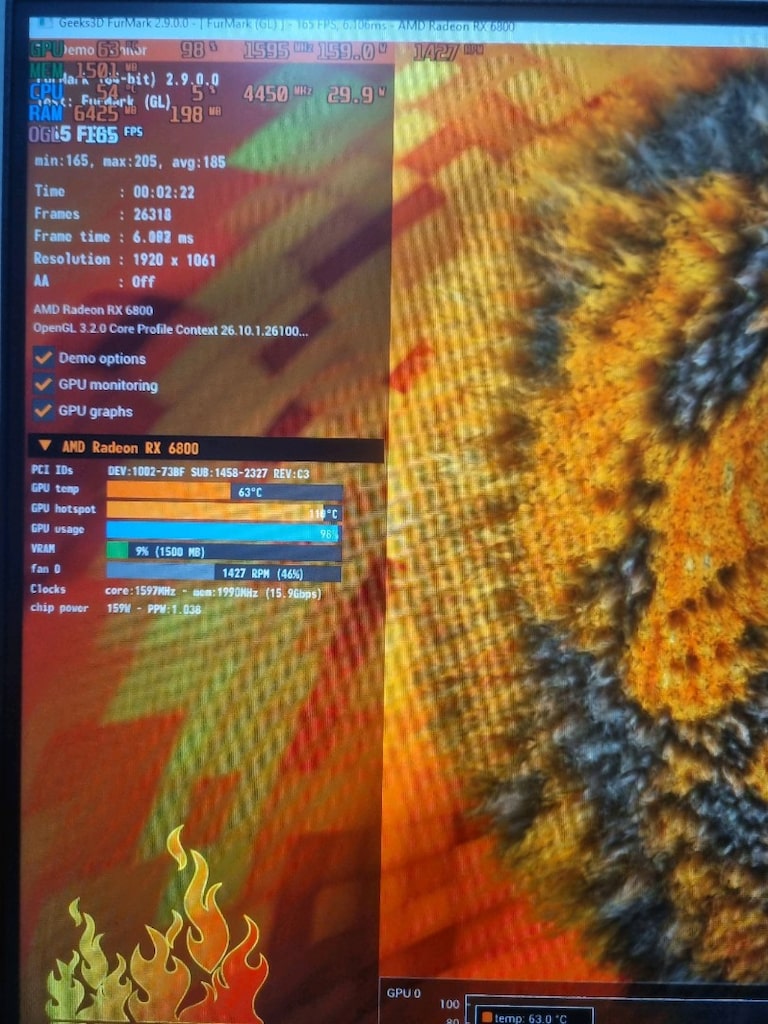Screen dimensions: 768x1024
Task: Toggle the Demo options checkbox
Action: pyautogui.click(x=44, y=358)
